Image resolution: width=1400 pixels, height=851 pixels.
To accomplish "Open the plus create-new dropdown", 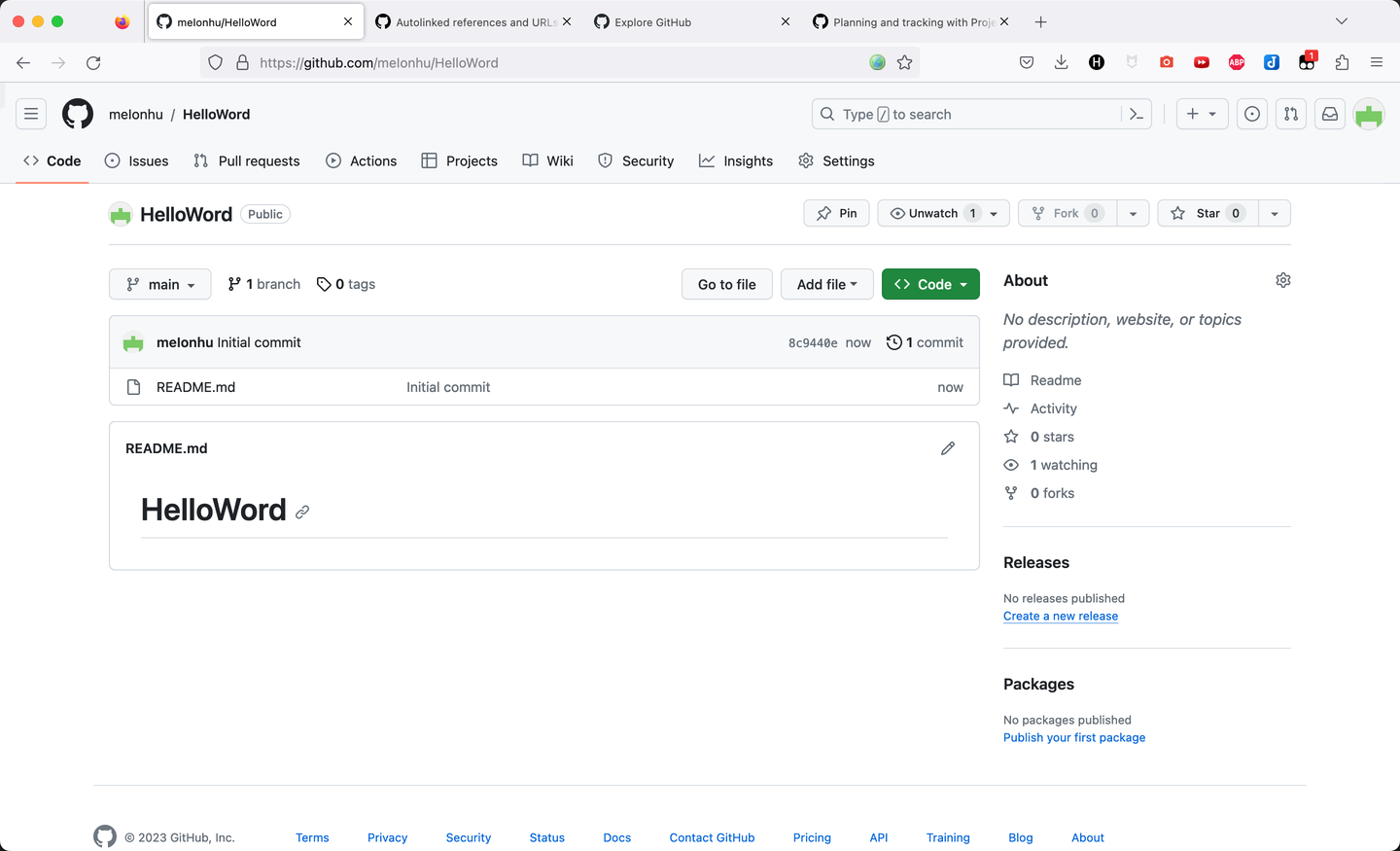I will 1203,114.
